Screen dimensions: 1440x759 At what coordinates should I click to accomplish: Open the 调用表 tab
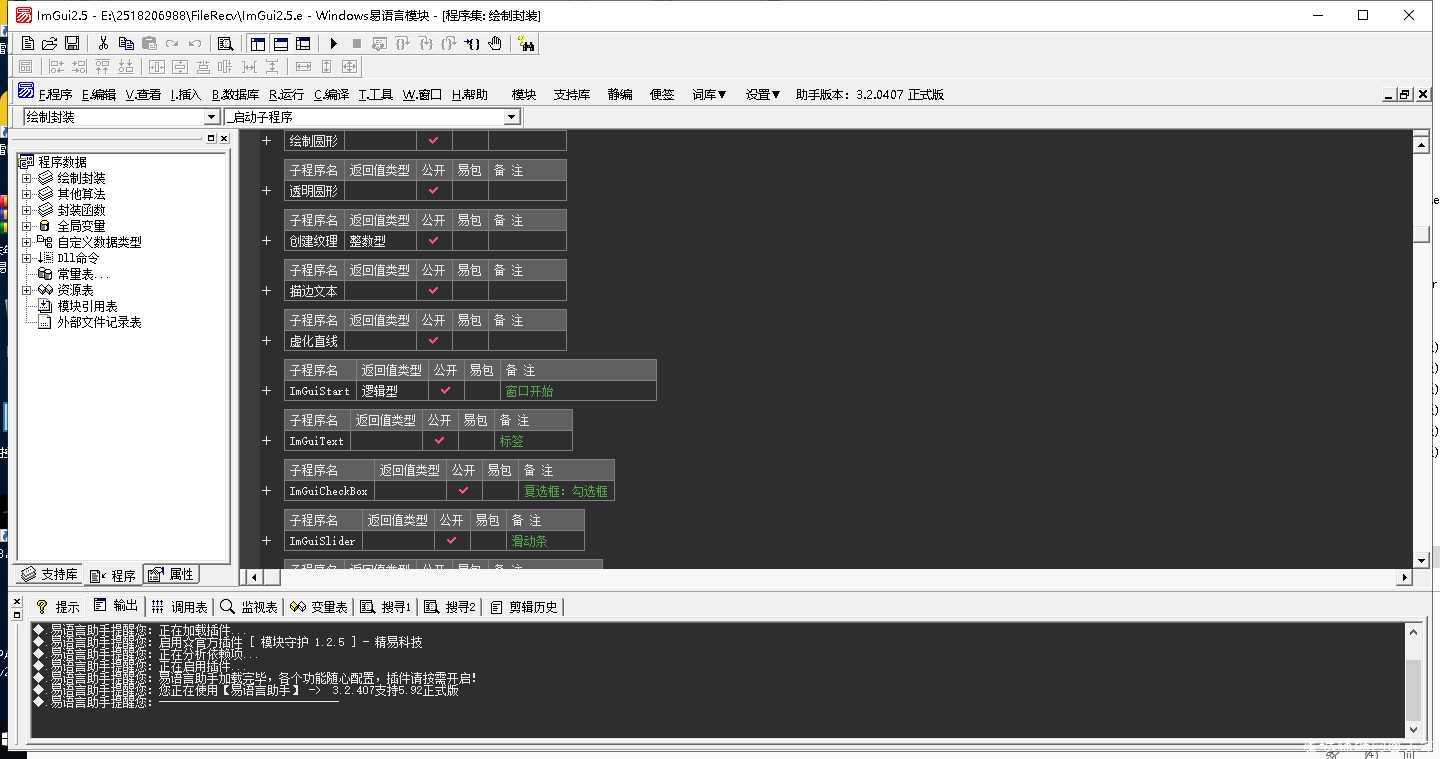180,607
